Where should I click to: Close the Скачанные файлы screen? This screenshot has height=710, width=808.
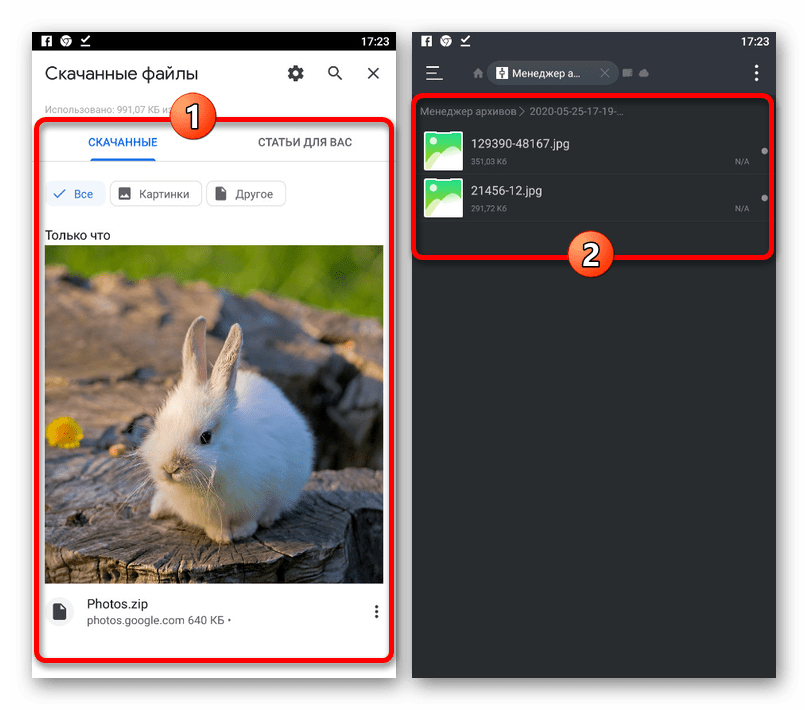(373, 73)
